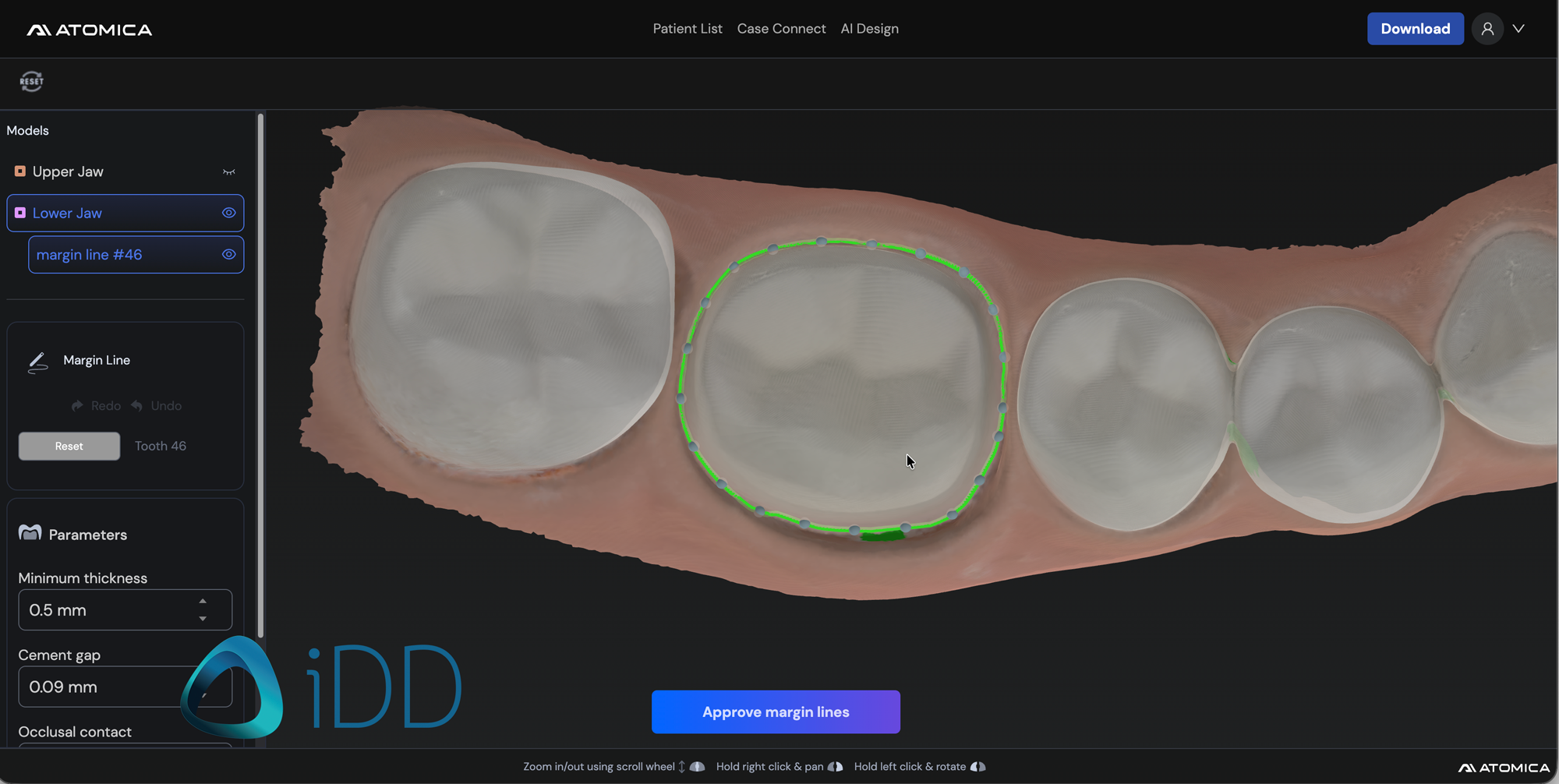The image size is (1559, 784).
Task: Click the Parameters heading text
Action: pyautogui.click(x=88, y=535)
